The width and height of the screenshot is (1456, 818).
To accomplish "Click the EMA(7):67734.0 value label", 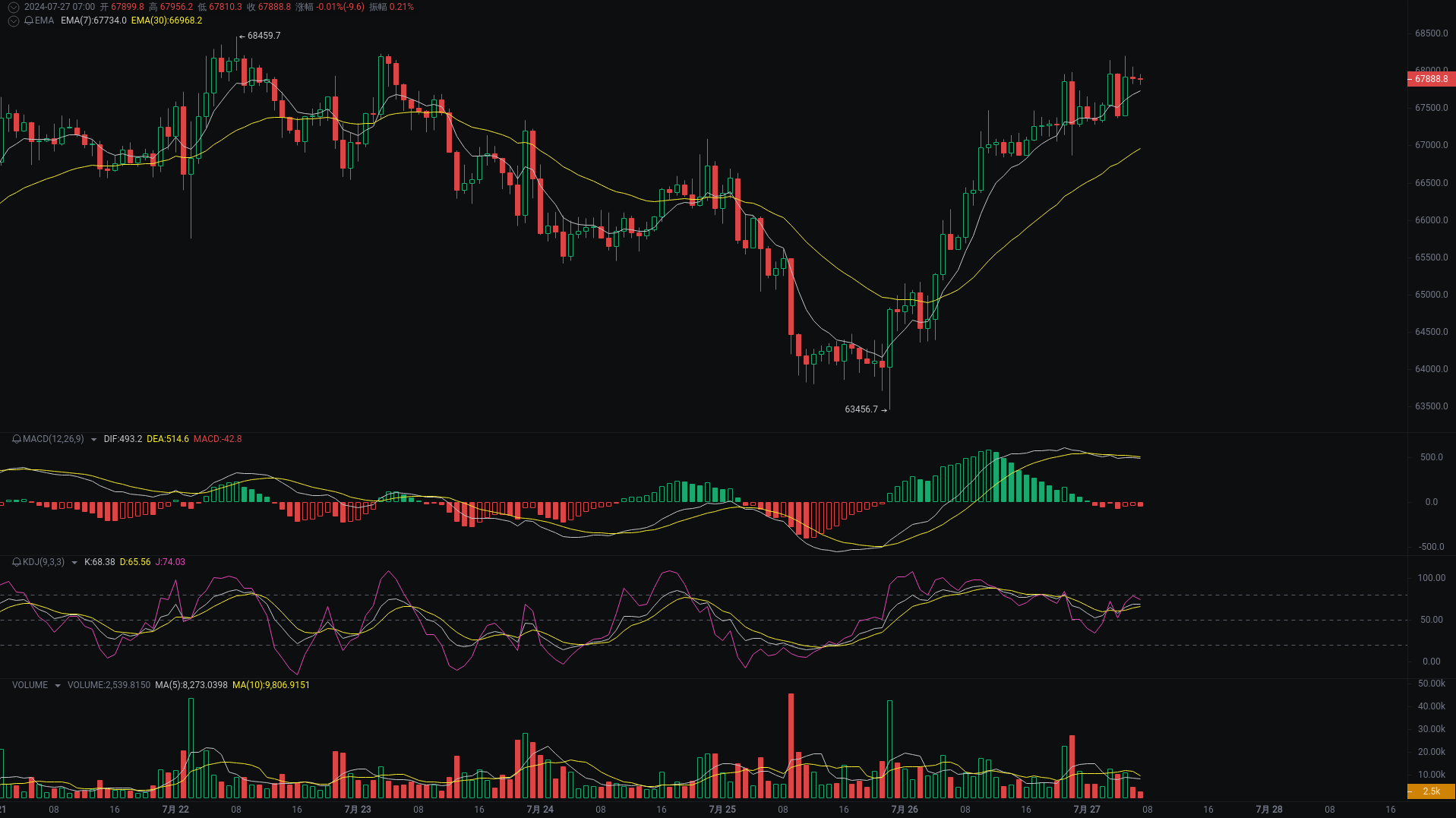I will (93, 21).
